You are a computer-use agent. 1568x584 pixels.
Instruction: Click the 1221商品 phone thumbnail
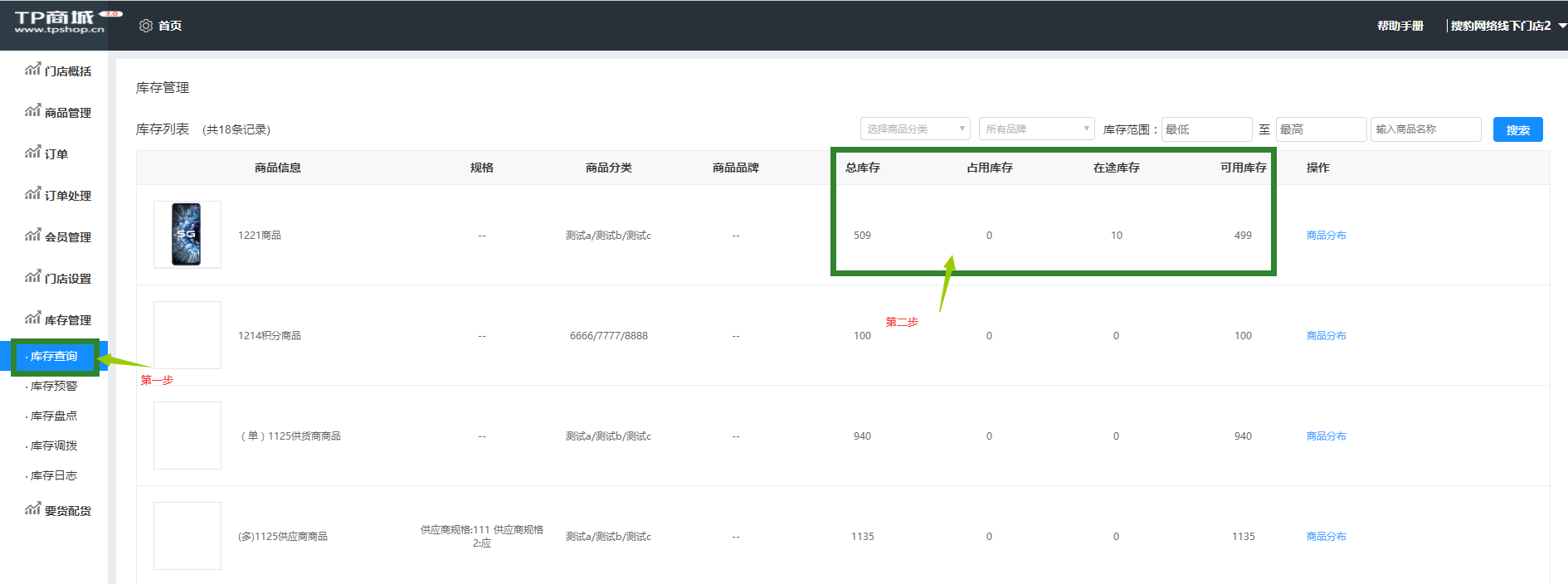pos(187,235)
